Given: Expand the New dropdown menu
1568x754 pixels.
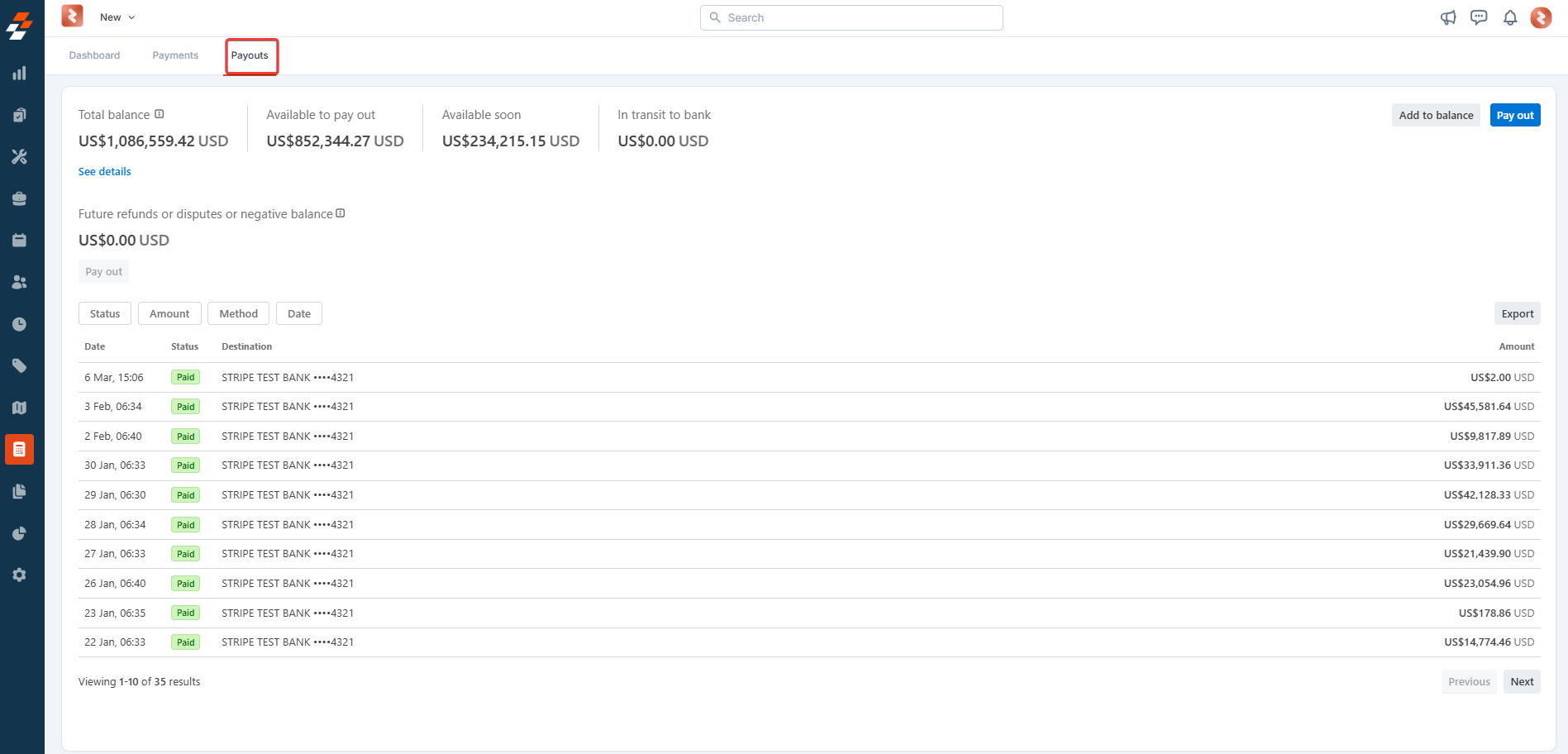Looking at the screenshot, I should pyautogui.click(x=117, y=17).
